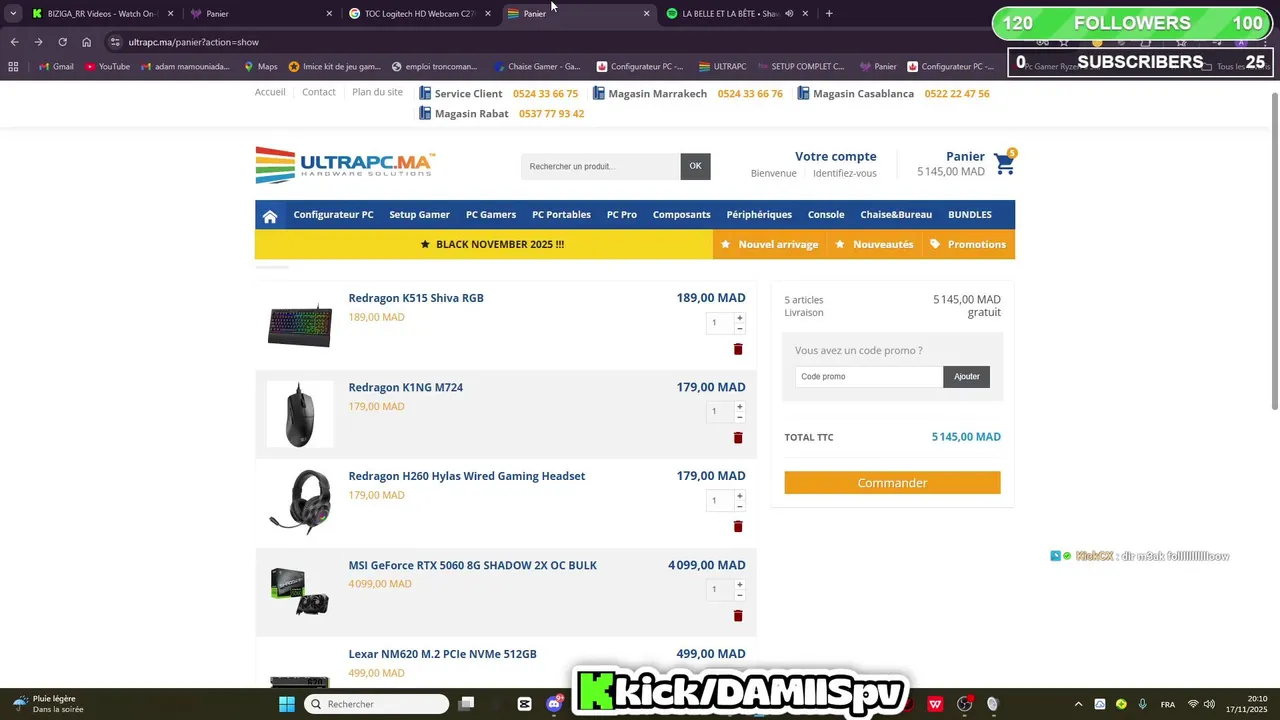Open the volume icon in system tray
Viewport: 1280px width, 720px height.
point(1210,704)
